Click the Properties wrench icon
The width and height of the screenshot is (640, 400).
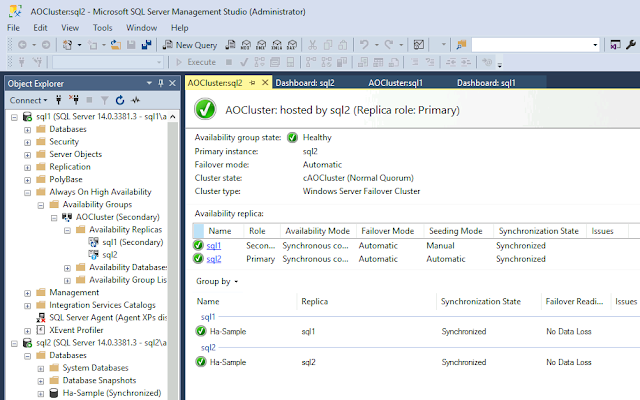[631, 45]
